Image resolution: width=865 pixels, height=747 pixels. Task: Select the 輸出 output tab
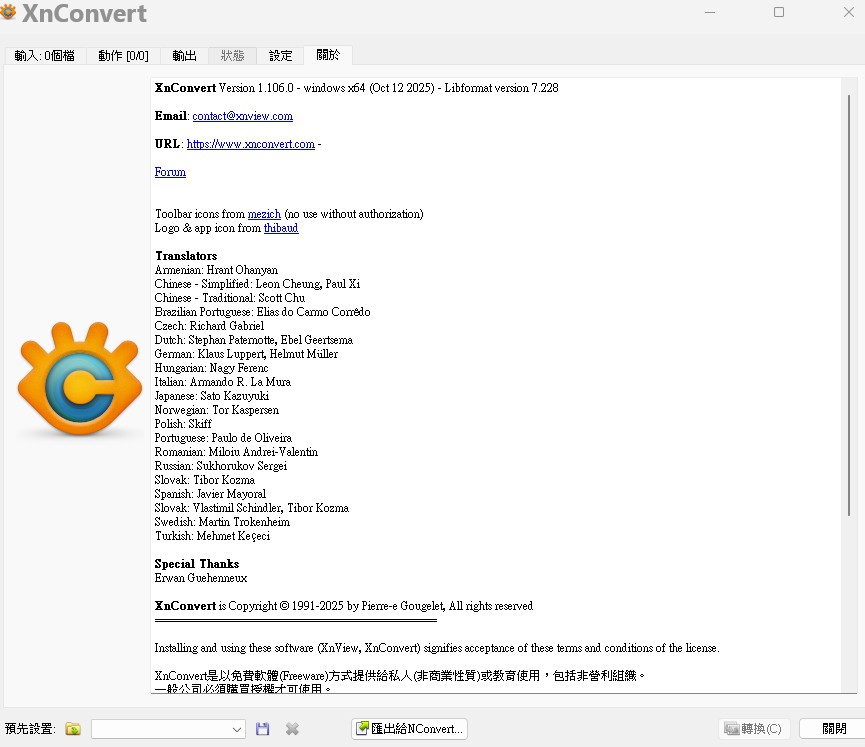click(x=184, y=56)
